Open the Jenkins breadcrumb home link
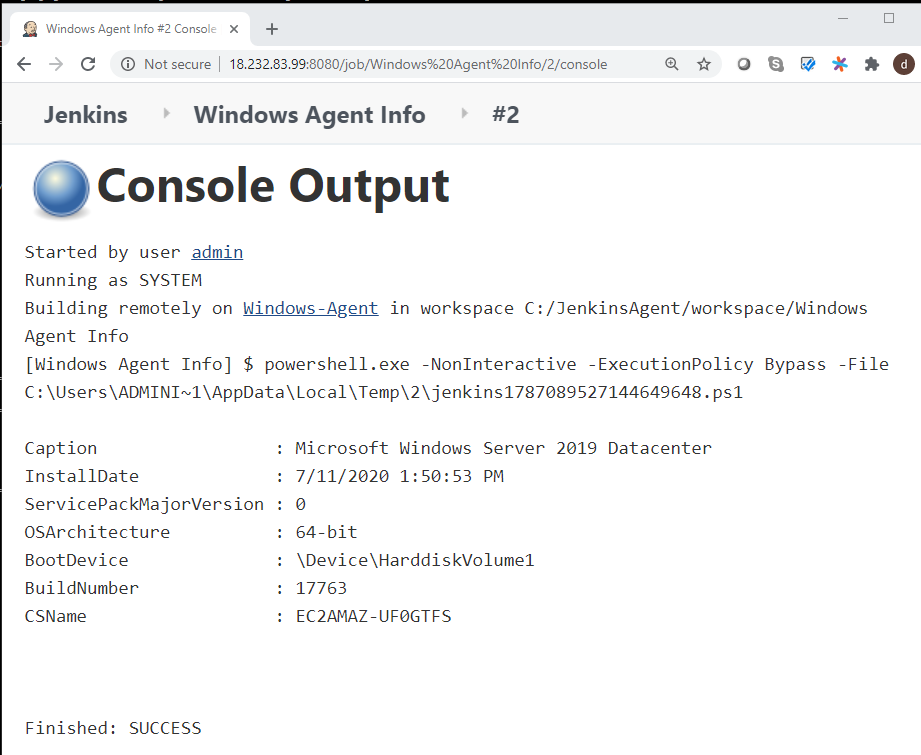Viewport: 921px width, 755px height. click(x=85, y=115)
